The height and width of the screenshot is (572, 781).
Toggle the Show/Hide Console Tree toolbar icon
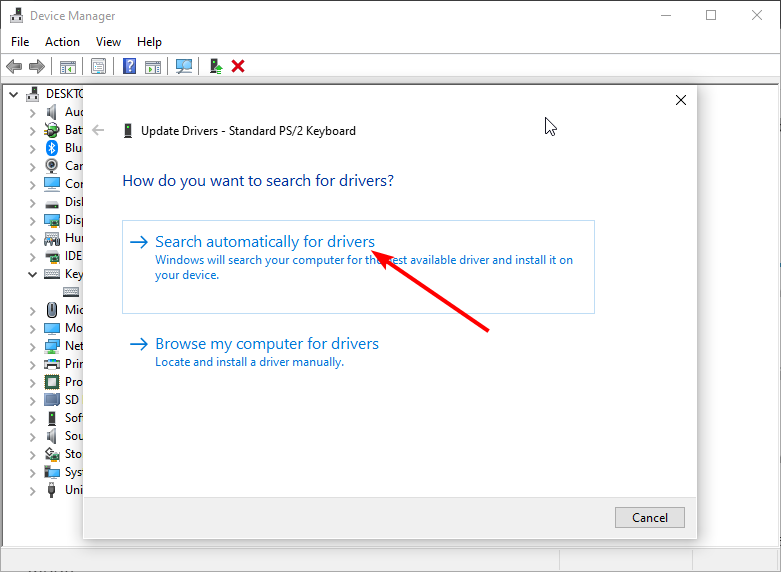pos(68,66)
